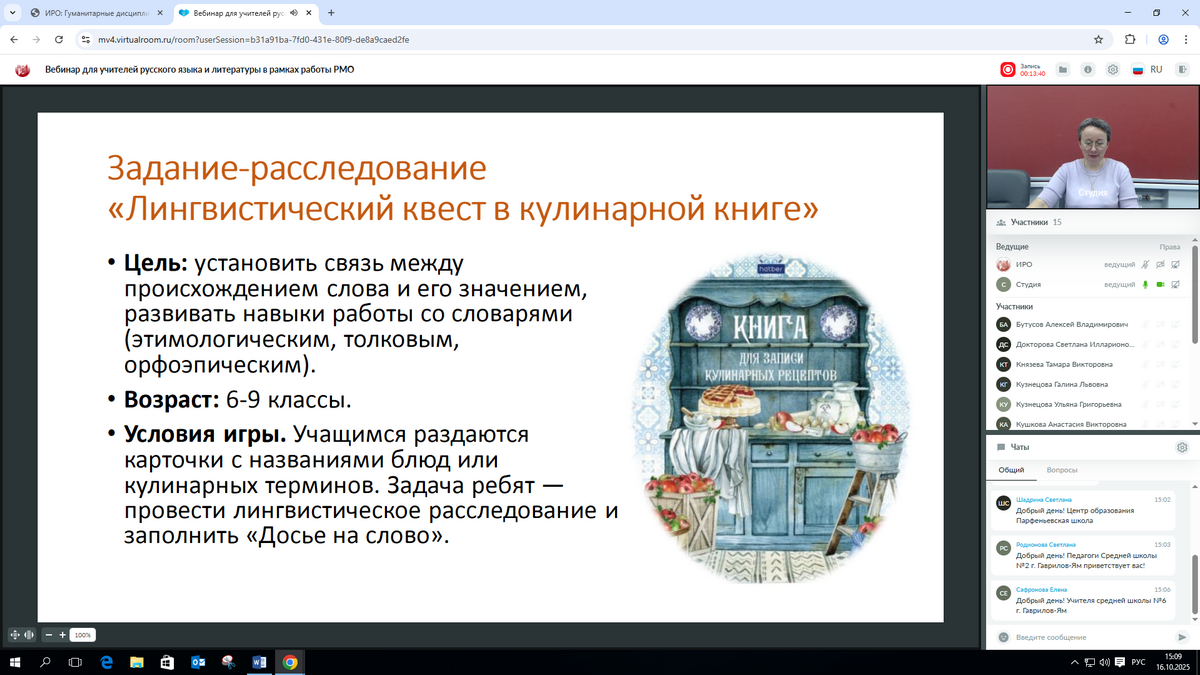Open the emoji picker in chat
Screen dimensions: 1200x675
coord(1004,637)
